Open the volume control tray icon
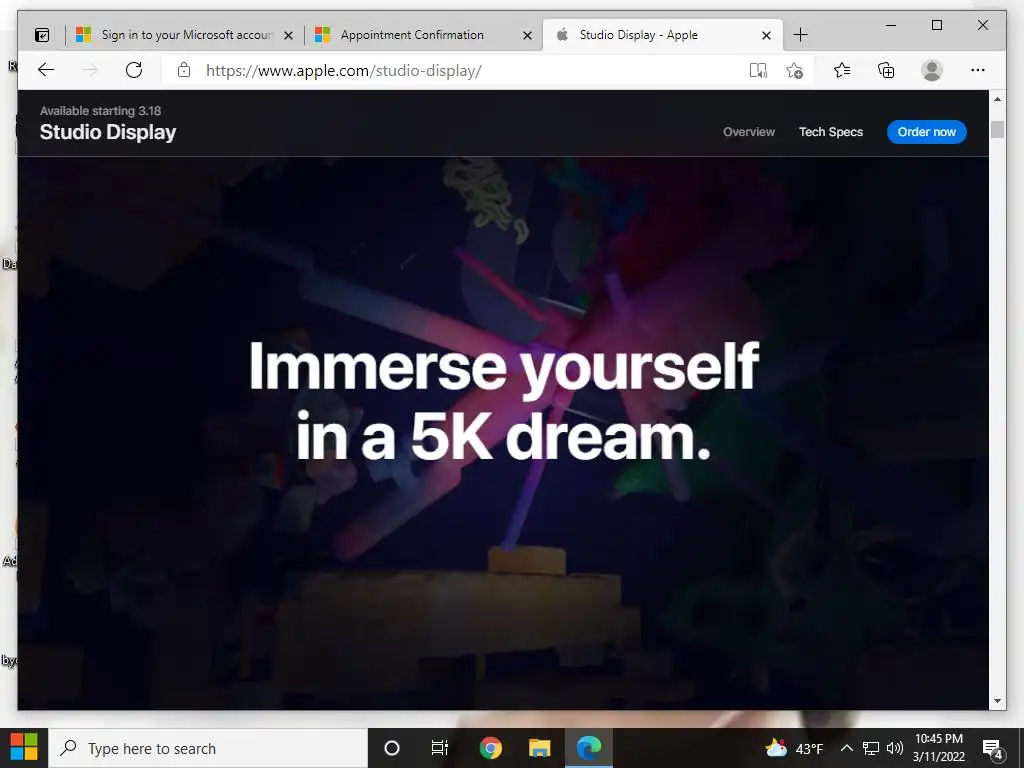Viewport: 1024px width, 768px height. point(895,748)
